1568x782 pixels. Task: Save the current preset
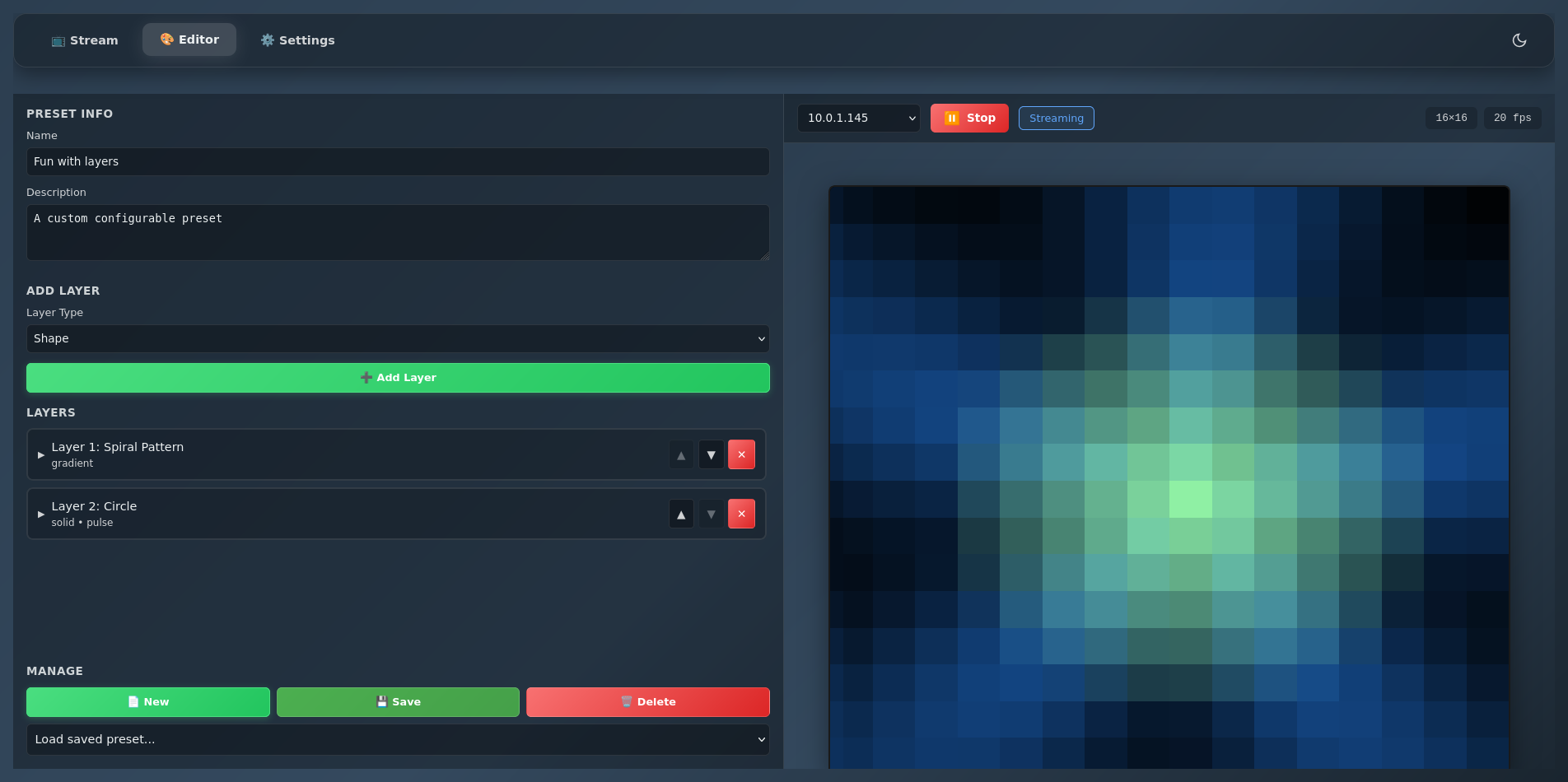398,702
